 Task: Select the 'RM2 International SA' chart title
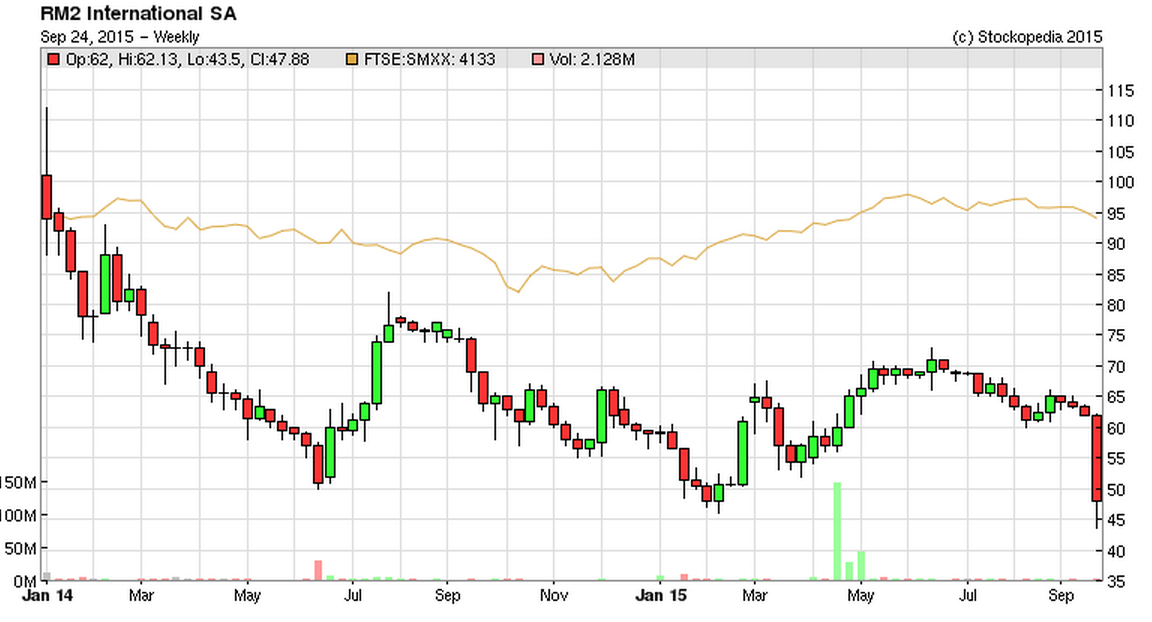139,13
